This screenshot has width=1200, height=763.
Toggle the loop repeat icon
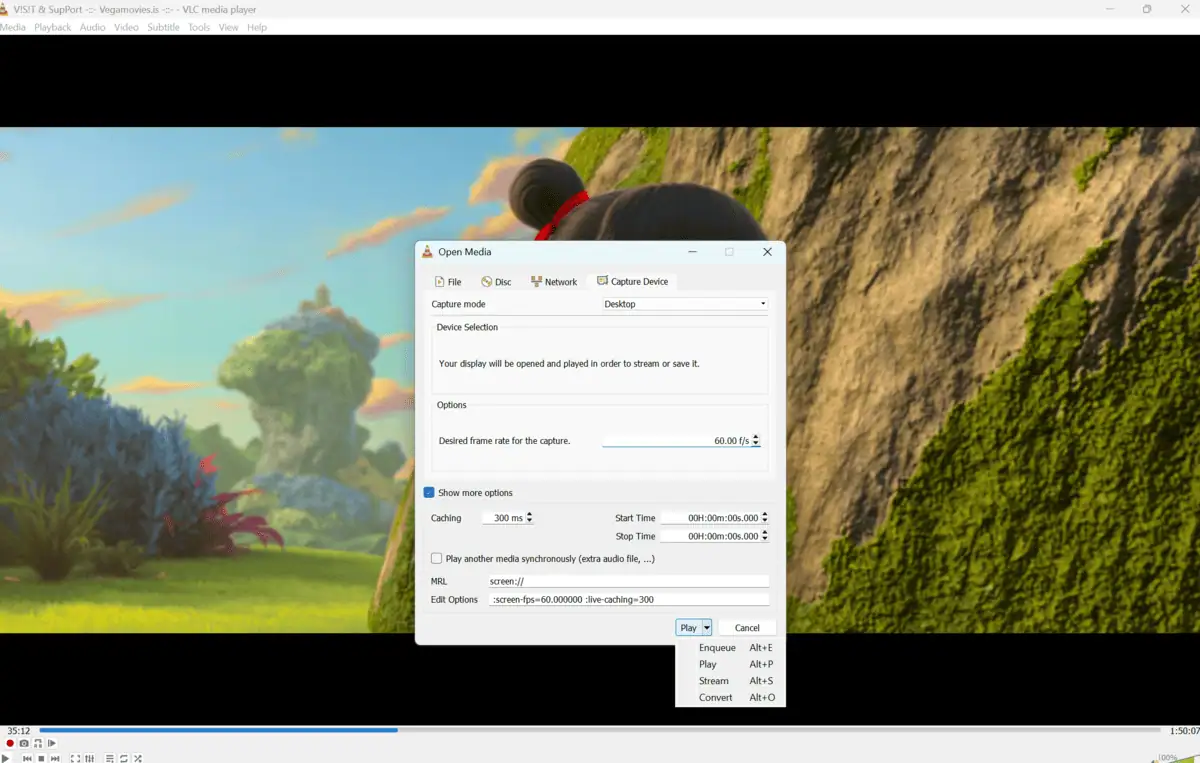pyautogui.click(x=124, y=758)
